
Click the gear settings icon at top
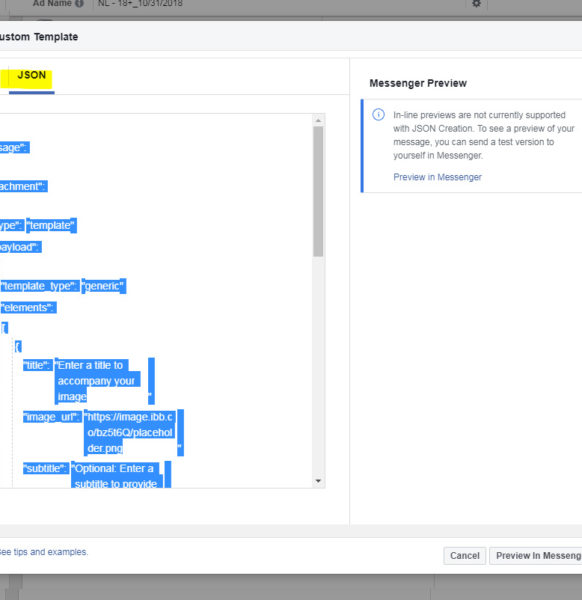click(x=476, y=3)
